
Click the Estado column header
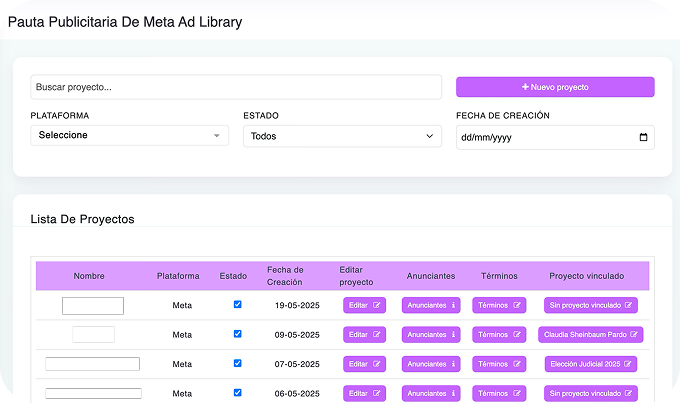point(233,276)
